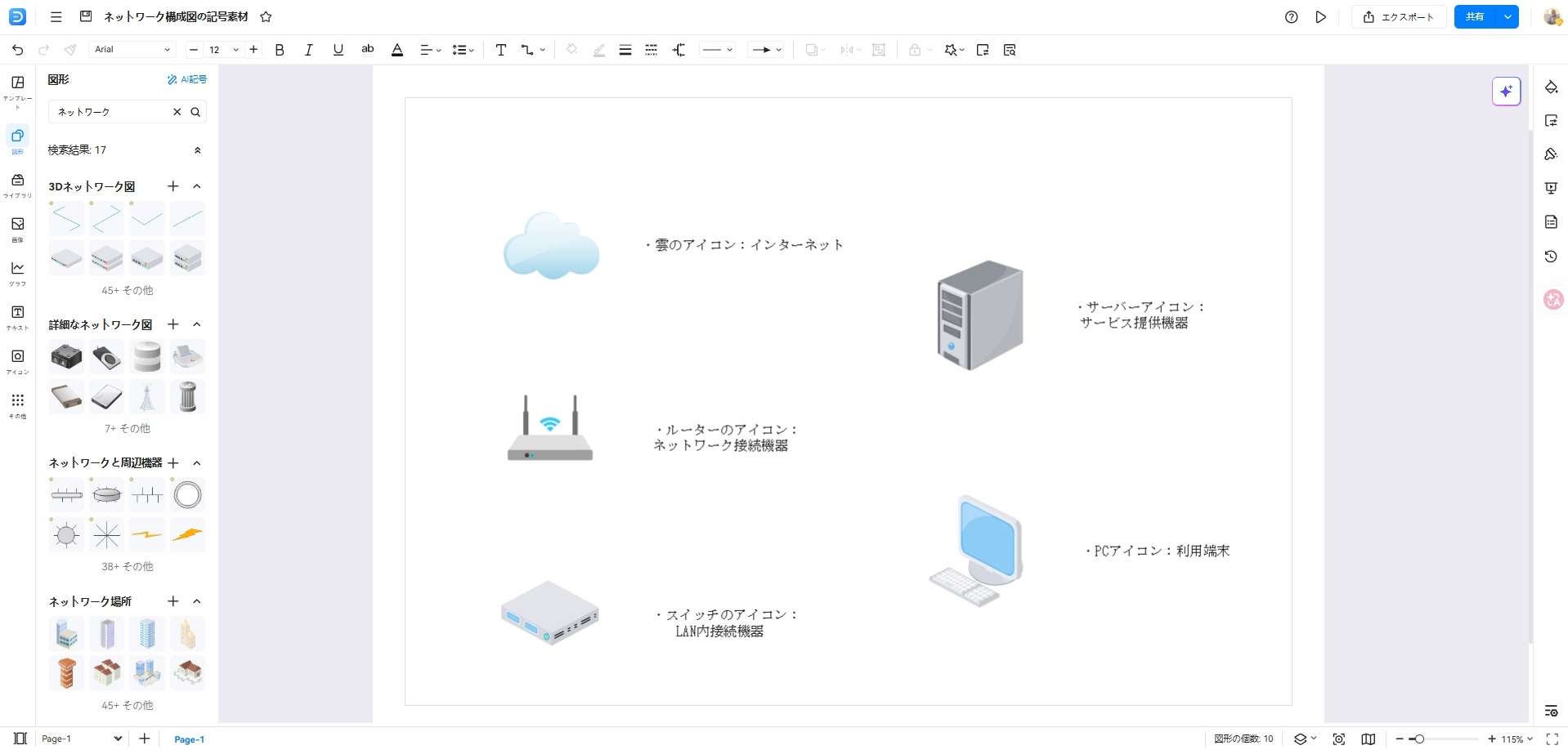The image size is (1568, 750).
Task: Toggle underline formatting
Action: tap(338, 50)
